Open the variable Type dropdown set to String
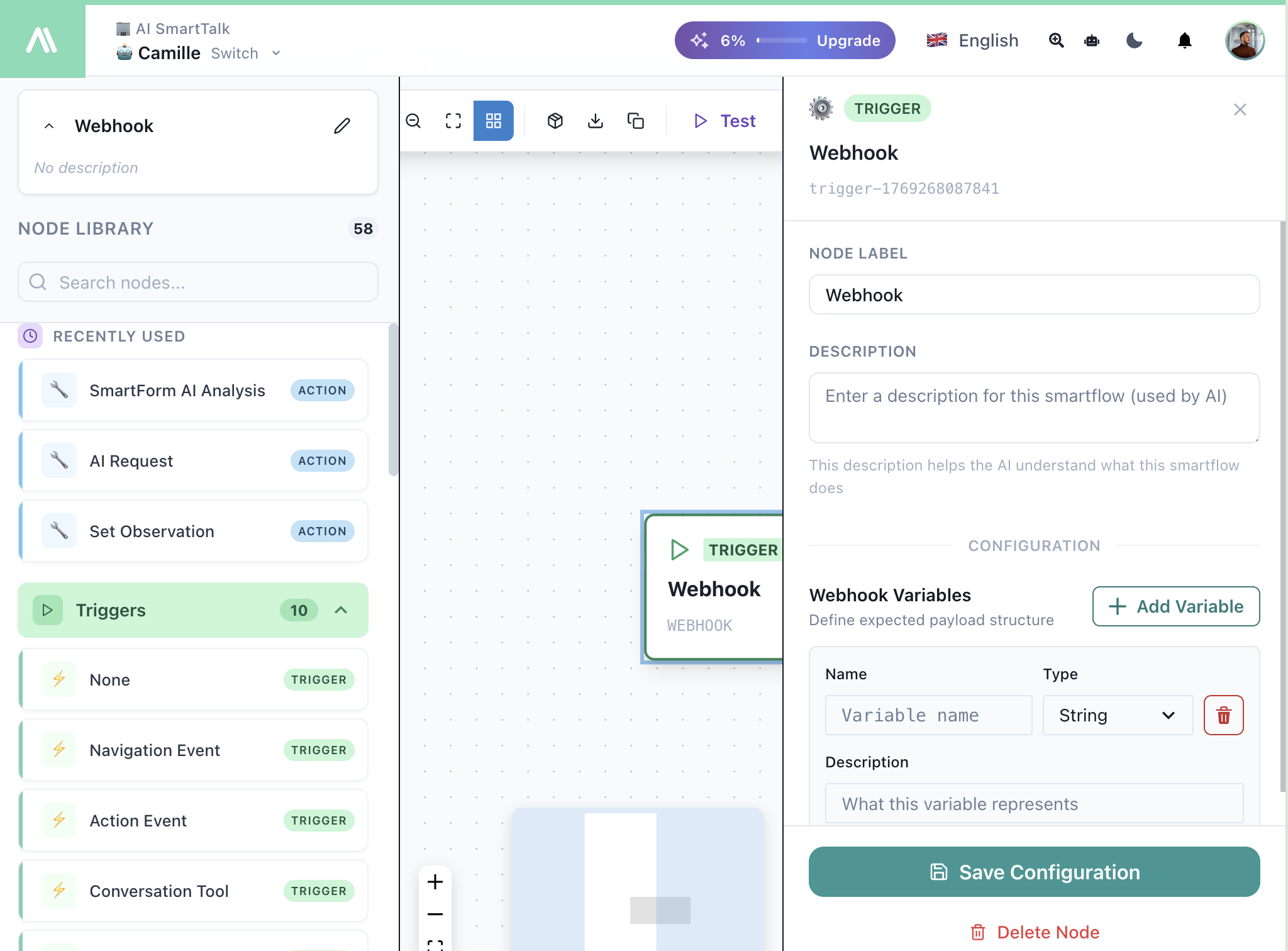This screenshot has height=951, width=1288. [x=1117, y=715]
